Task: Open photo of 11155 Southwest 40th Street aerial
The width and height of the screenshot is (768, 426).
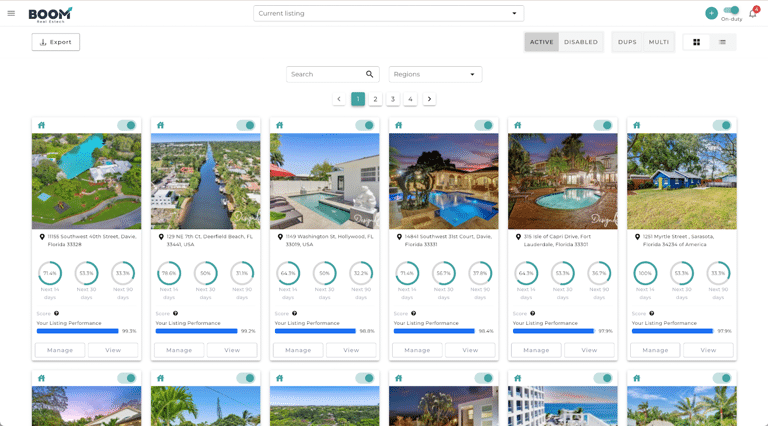Action: point(87,181)
